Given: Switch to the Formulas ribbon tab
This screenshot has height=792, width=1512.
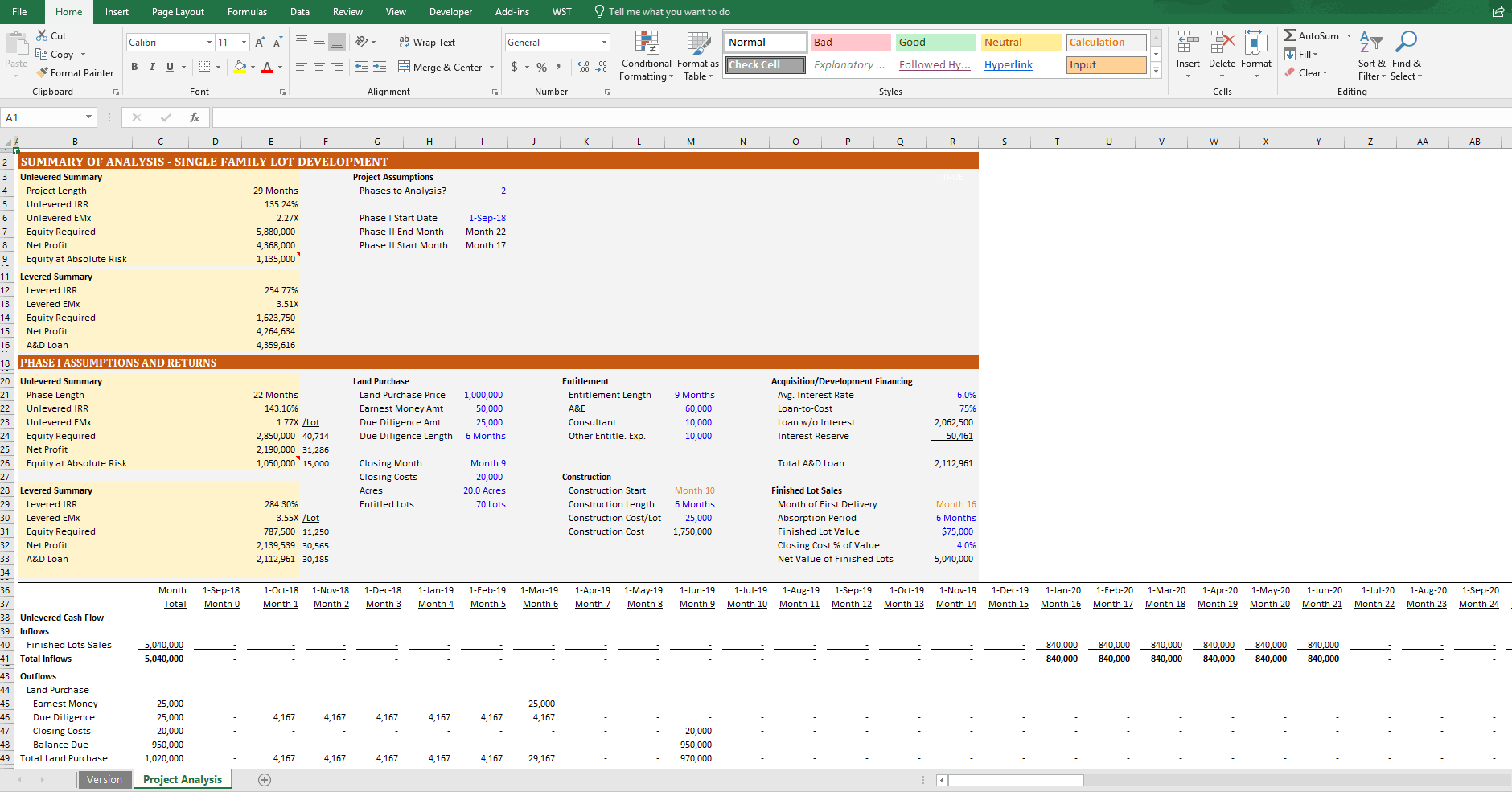Looking at the screenshot, I should 247,11.
